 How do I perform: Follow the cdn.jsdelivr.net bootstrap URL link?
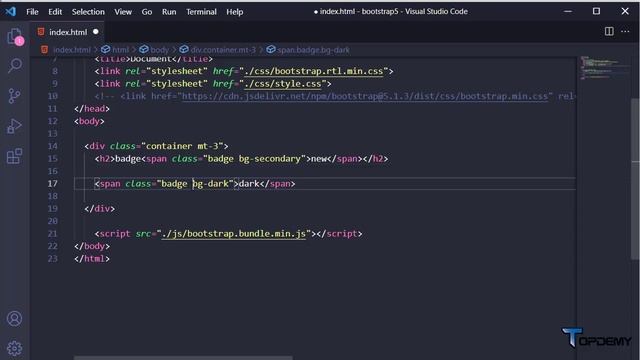click(364, 96)
